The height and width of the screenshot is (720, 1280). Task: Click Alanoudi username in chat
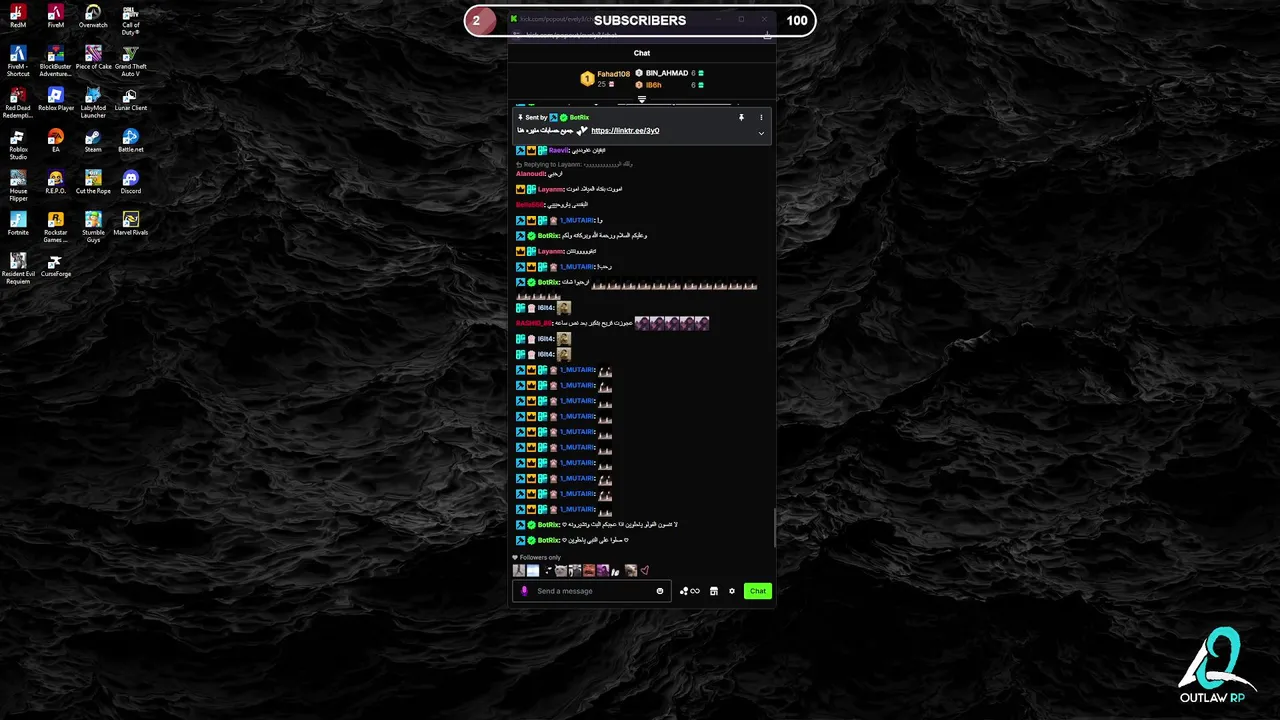(530, 174)
